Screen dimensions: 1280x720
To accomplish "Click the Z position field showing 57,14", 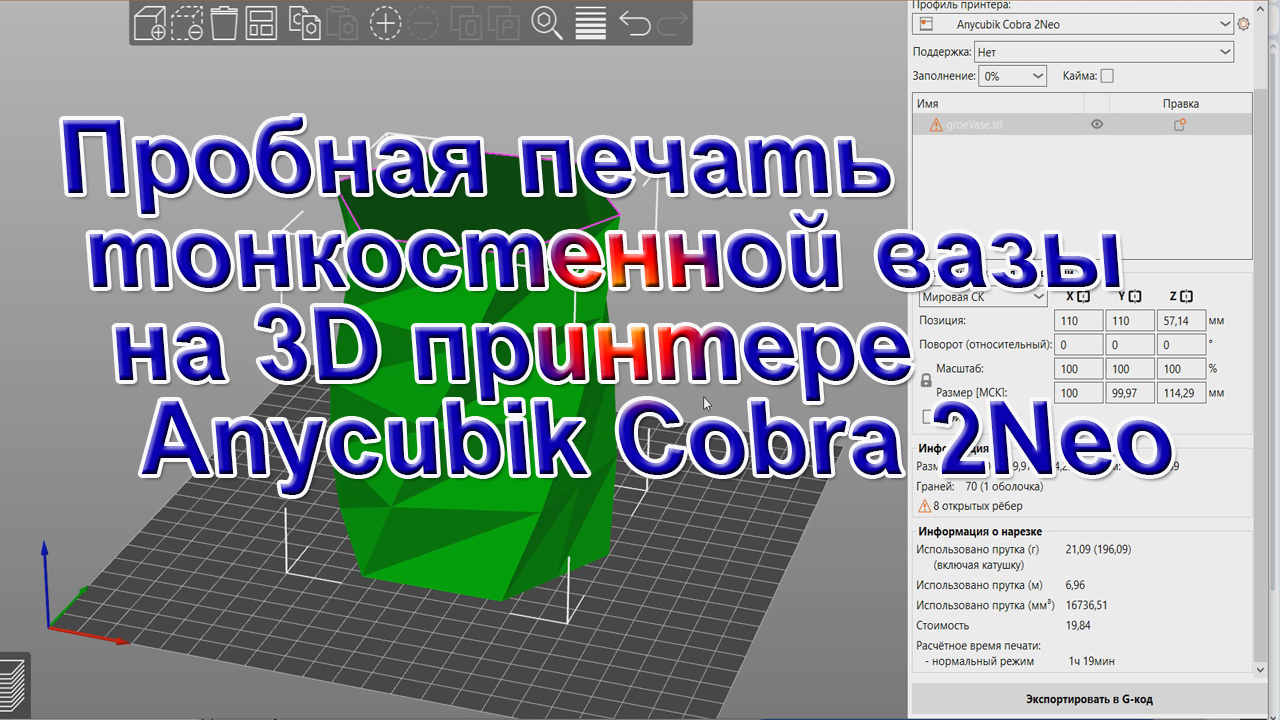I will pos(1181,320).
